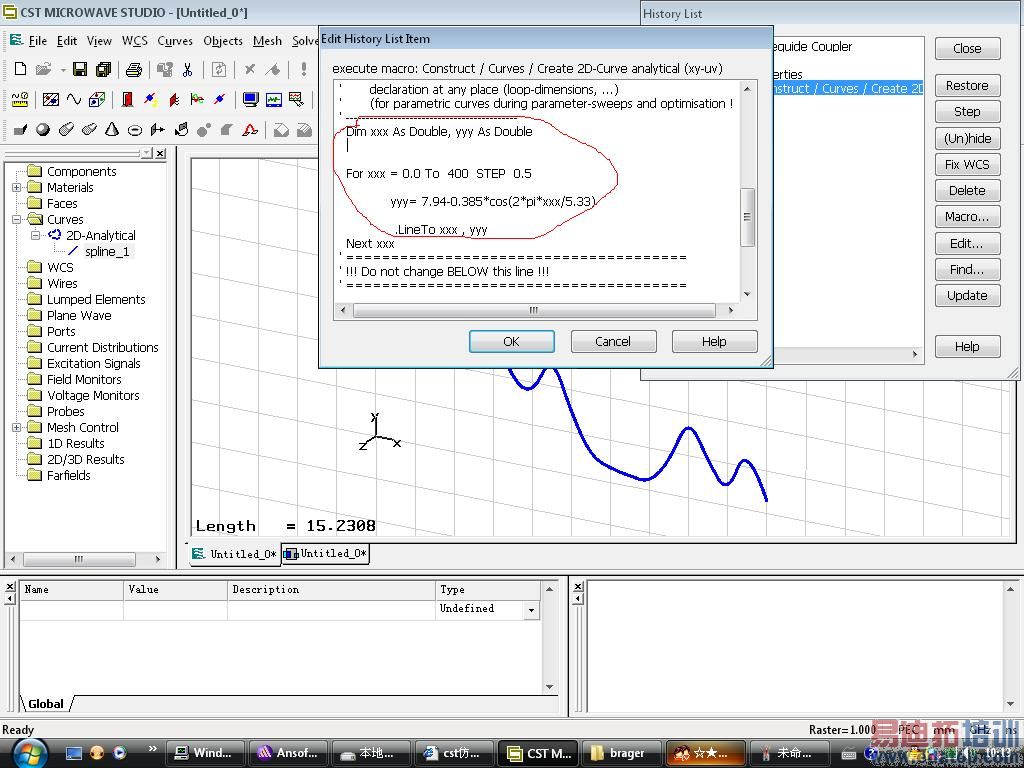The width and height of the screenshot is (1024, 768).
Task: Click the blue field monitor screen icon
Action: coord(250,99)
